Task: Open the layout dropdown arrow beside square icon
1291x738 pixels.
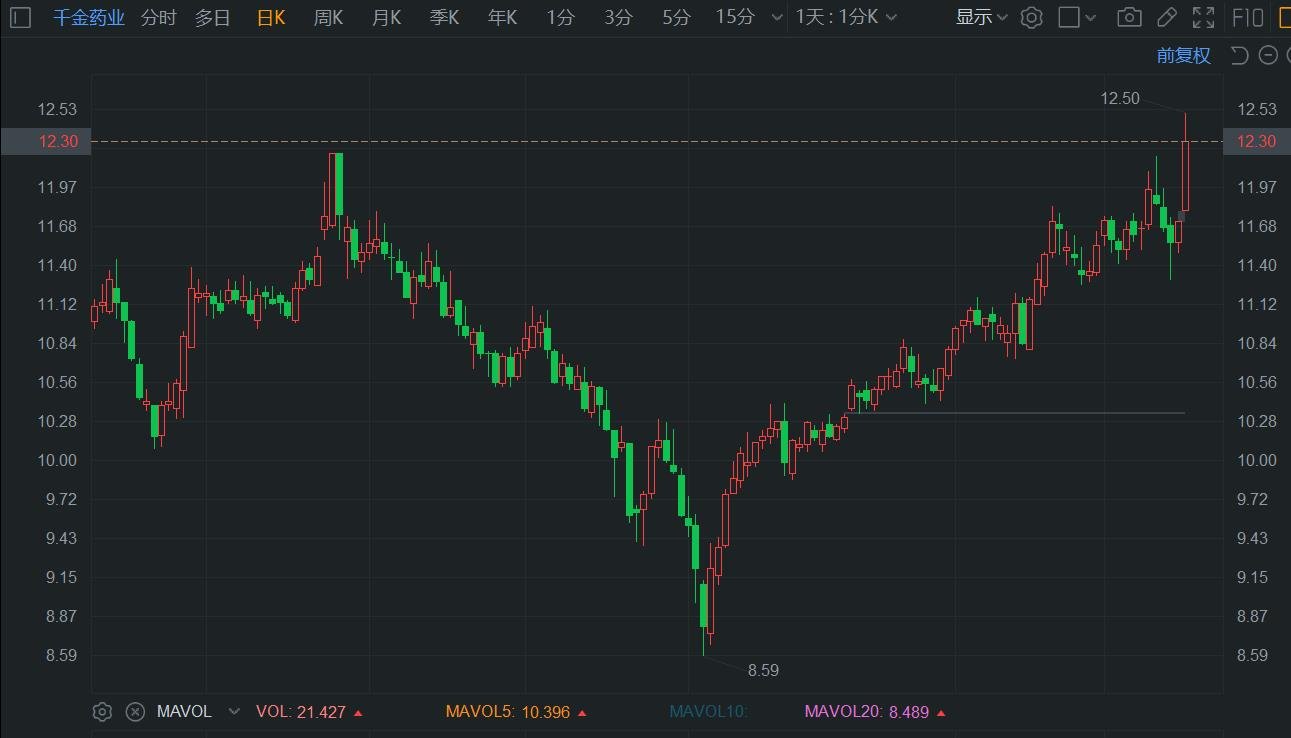Action: pyautogui.click(x=1091, y=17)
